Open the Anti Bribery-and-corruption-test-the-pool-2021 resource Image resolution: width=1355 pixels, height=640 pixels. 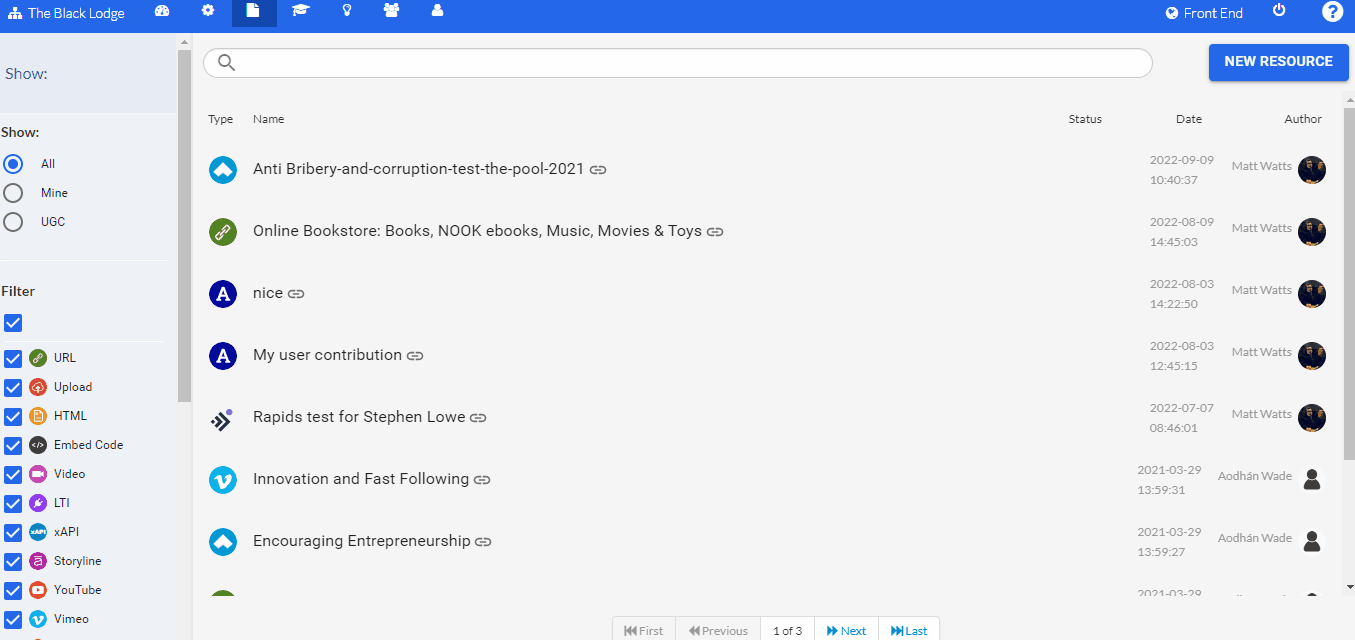tap(417, 169)
